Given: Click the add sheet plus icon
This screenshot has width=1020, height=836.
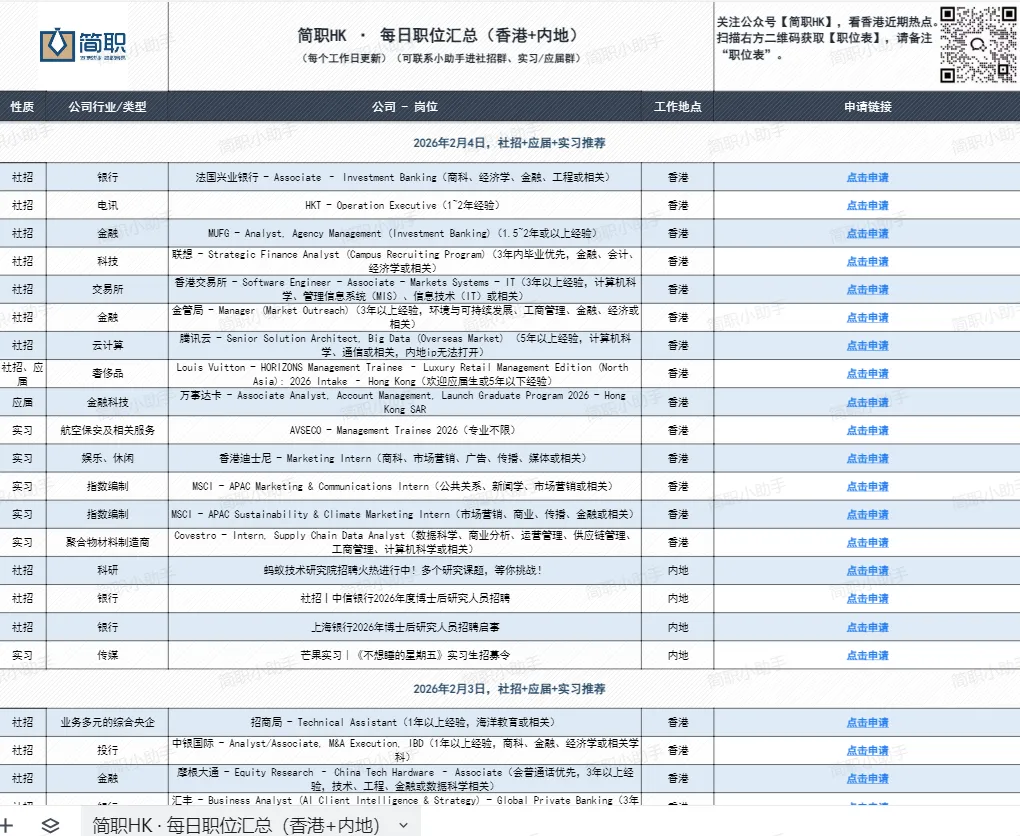Looking at the screenshot, I should (7, 825).
